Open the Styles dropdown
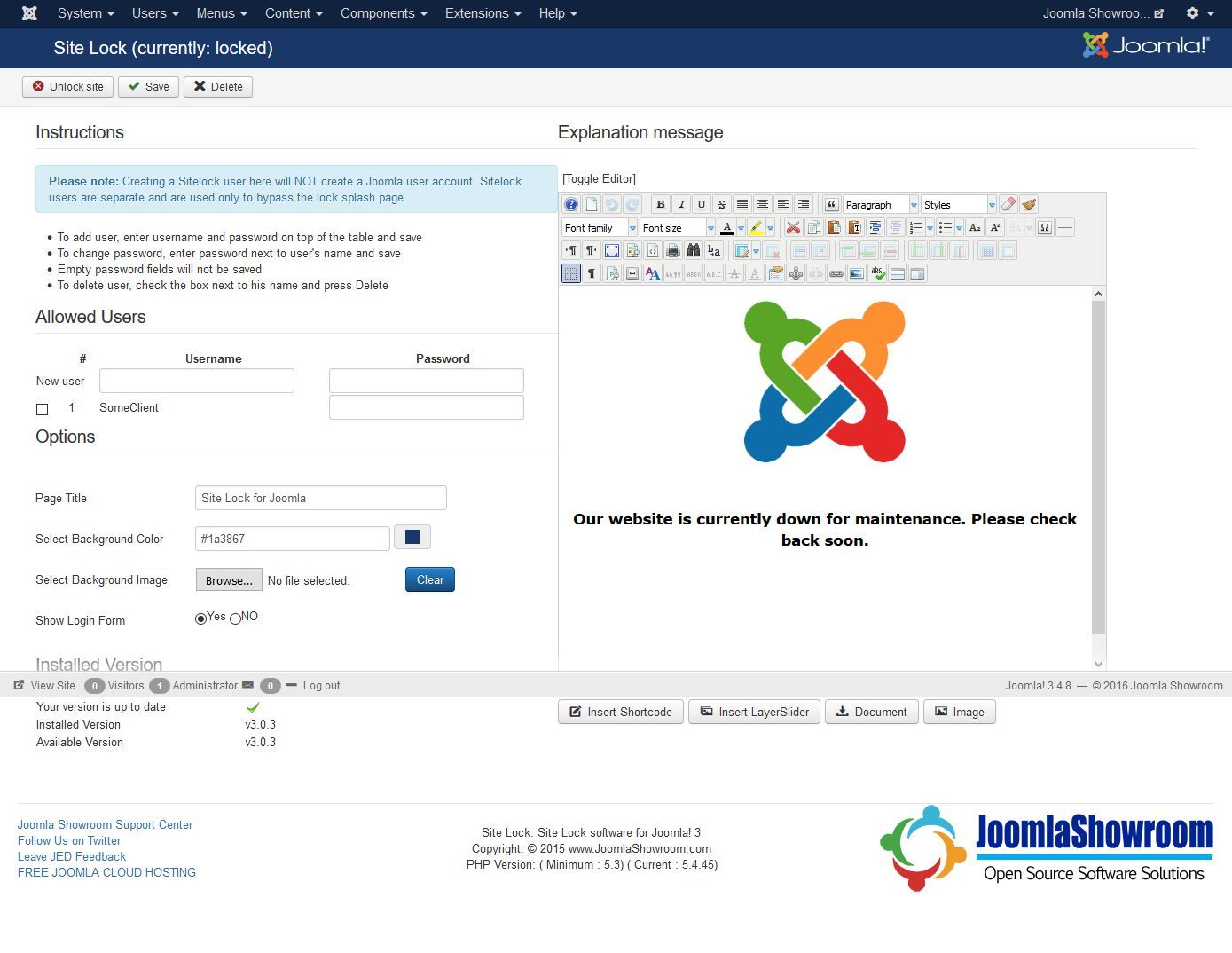This screenshot has height=953, width=1232. (x=959, y=204)
